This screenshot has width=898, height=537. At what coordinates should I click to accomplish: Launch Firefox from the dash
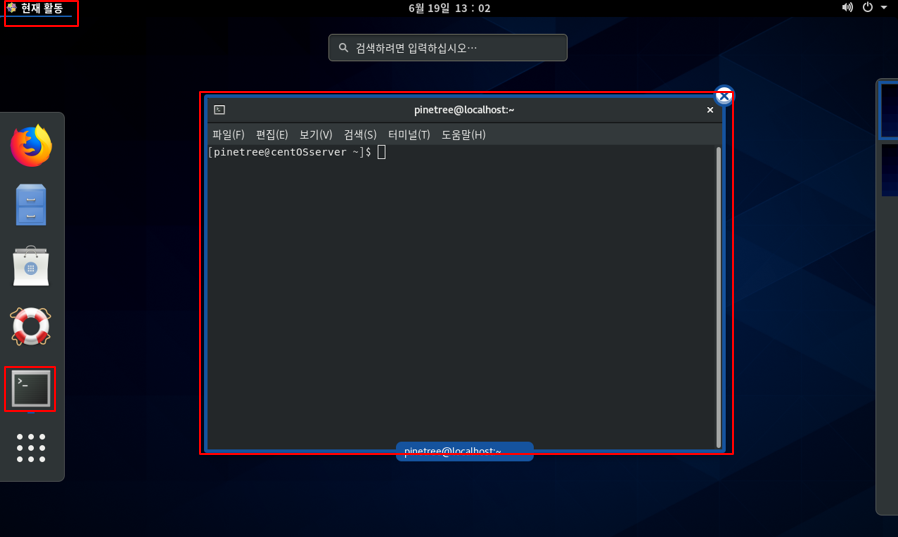(x=31, y=145)
